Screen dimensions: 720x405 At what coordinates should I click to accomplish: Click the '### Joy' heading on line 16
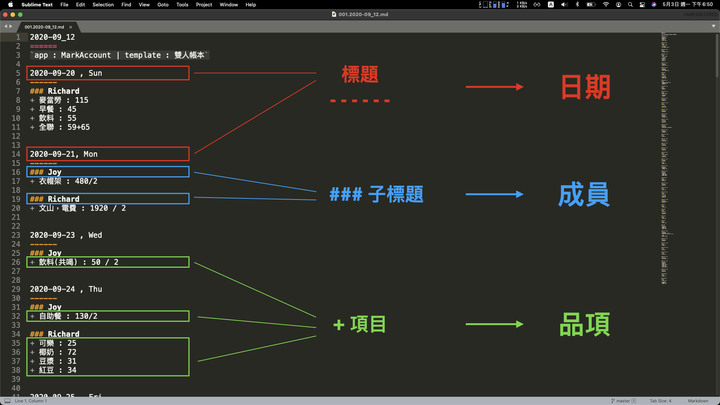(x=46, y=172)
